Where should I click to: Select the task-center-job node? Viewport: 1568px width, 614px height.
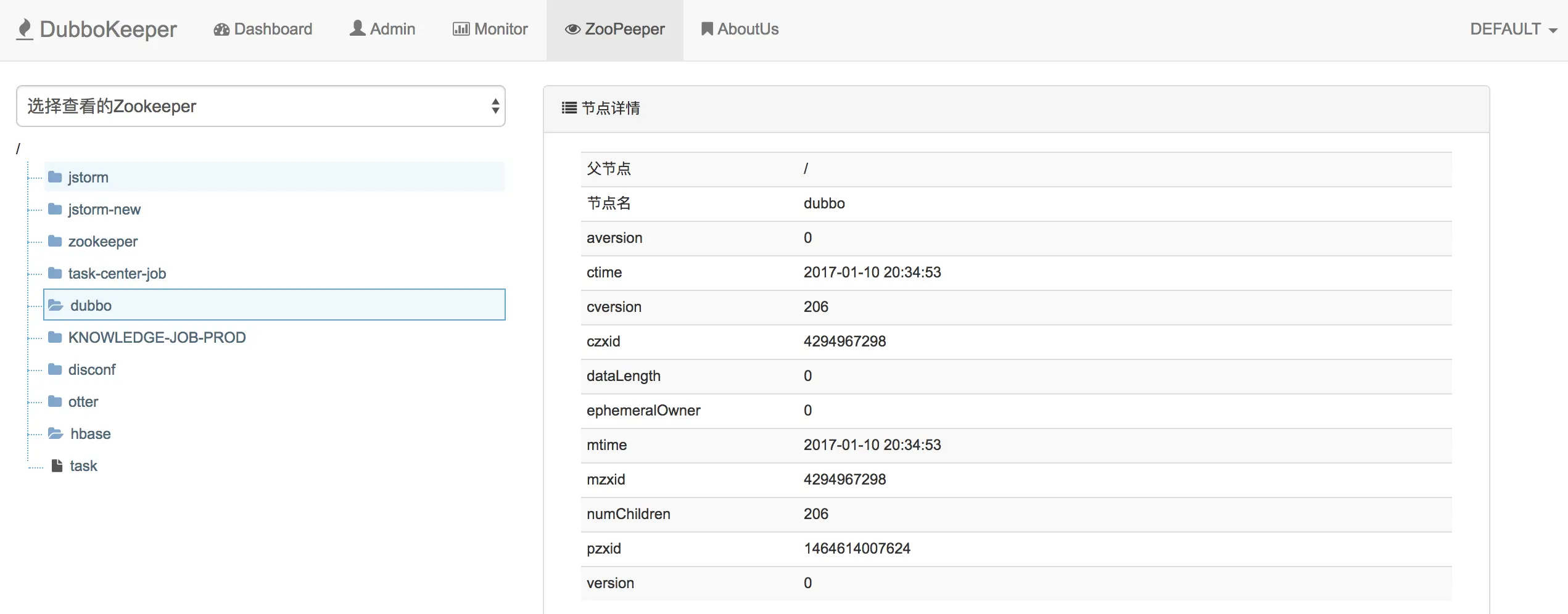point(117,273)
